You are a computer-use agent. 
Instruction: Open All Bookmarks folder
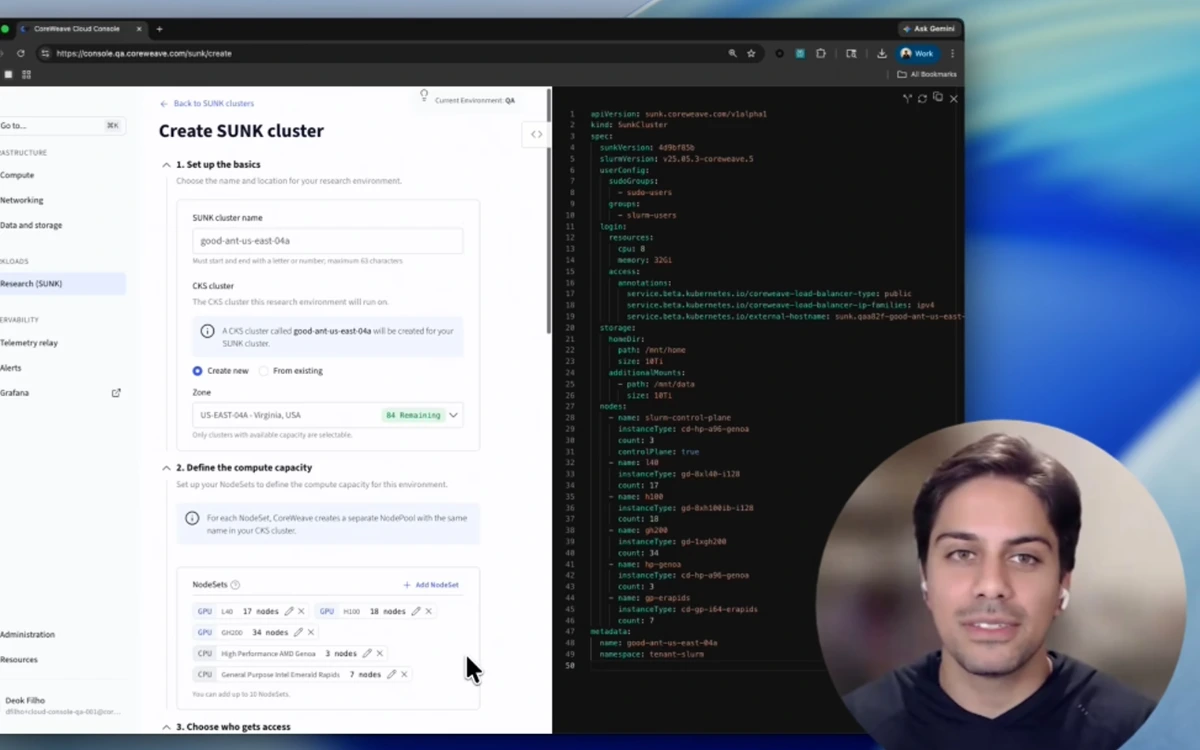[928, 74]
